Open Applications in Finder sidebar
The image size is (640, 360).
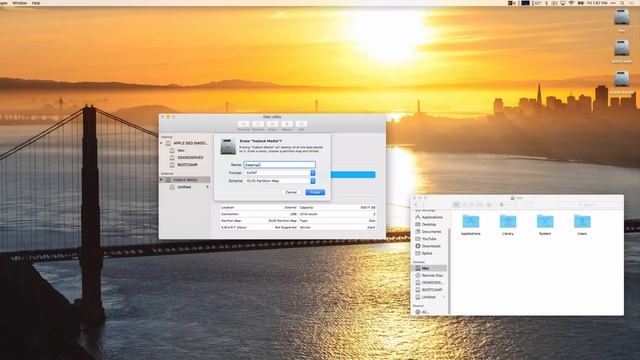[x=429, y=217]
